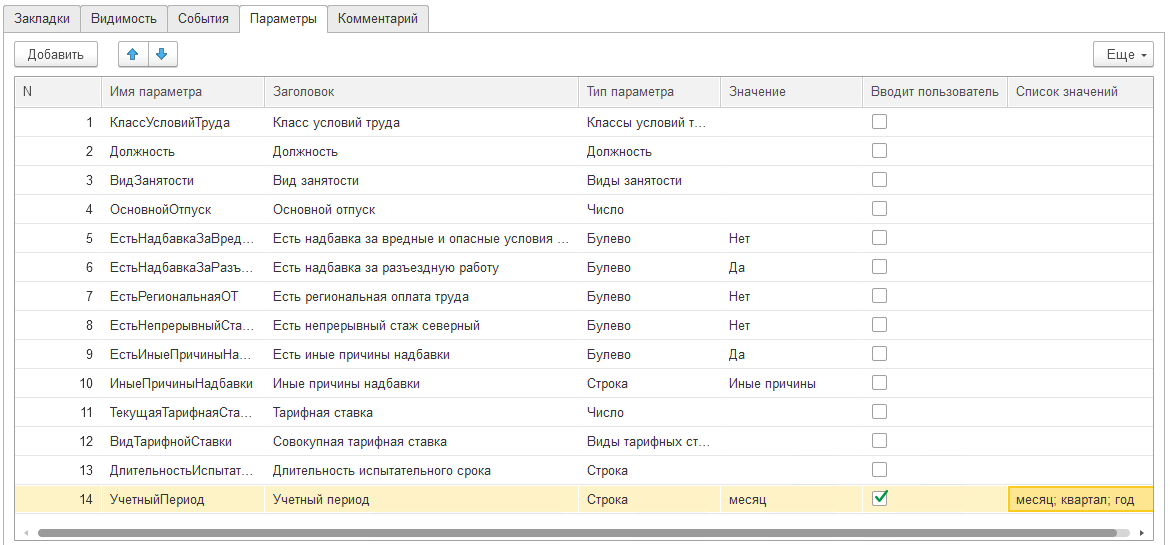This screenshot has height=545, width=1170.
Task: Open the События tab
Action: 203,19
